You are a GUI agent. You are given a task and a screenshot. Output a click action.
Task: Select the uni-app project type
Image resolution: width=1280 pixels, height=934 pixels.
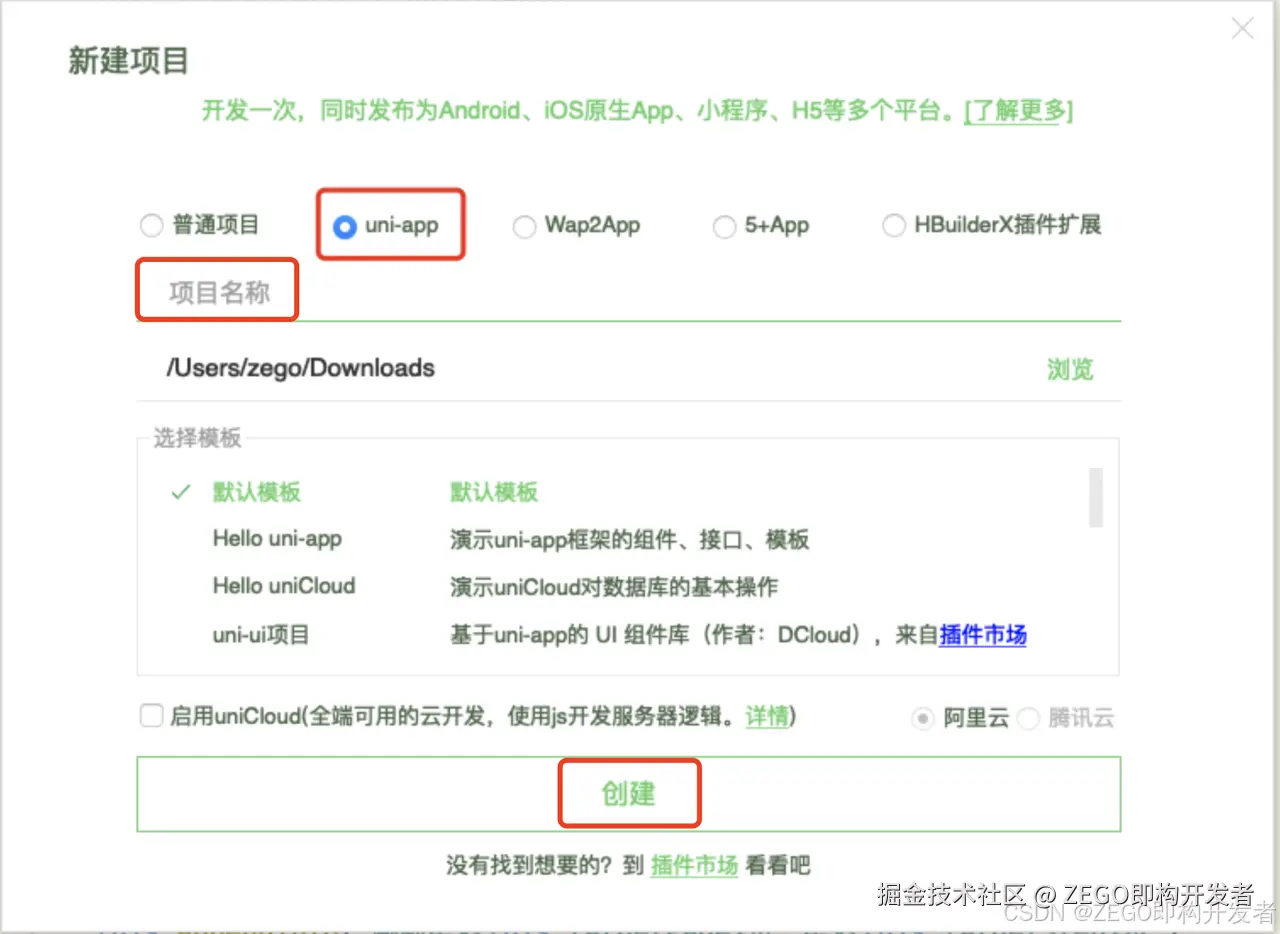point(344,227)
